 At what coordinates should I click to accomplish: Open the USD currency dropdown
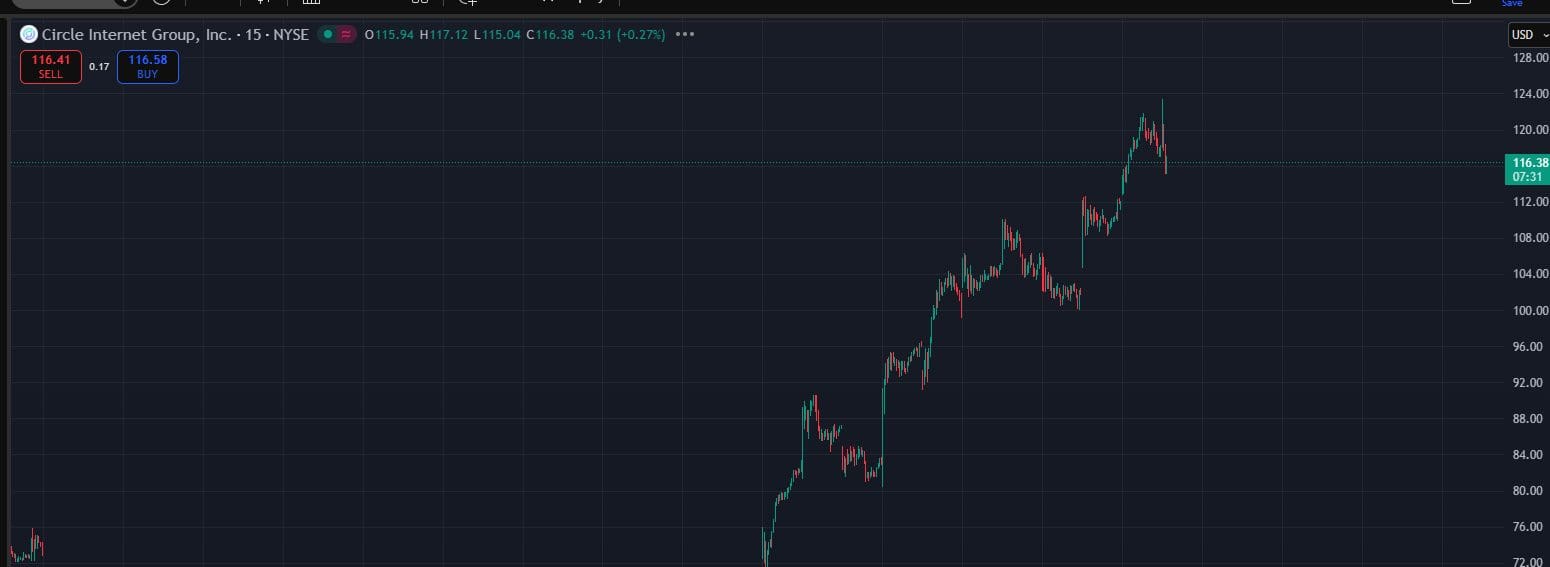[x=1528, y=35]
